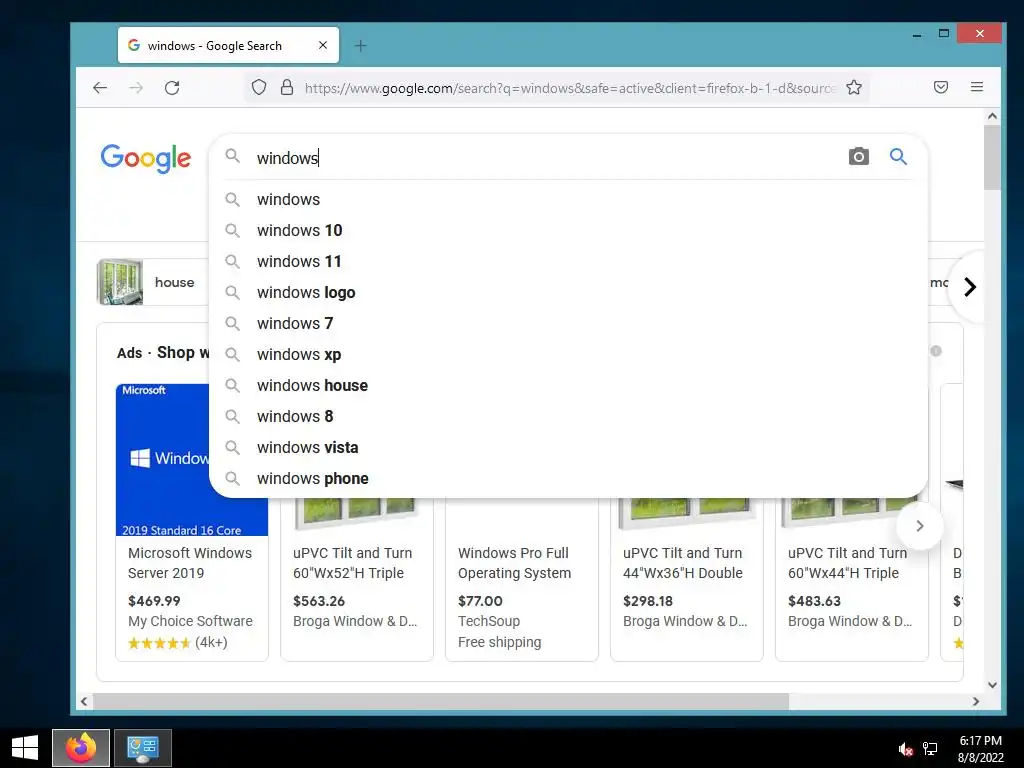Go back using the browser back arrow

(100, 88)
